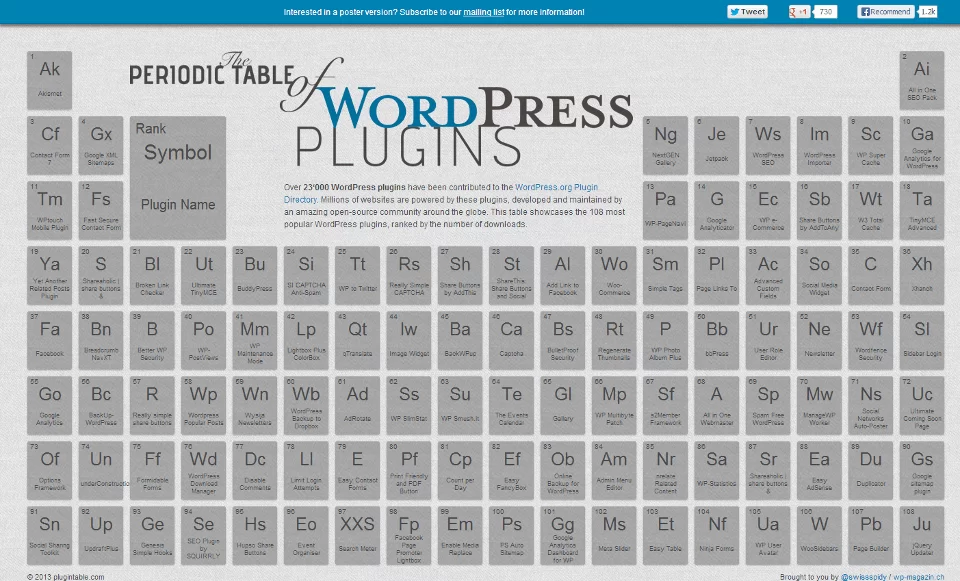Open the Nf Ninja Forms tile
This screenshot has width=960, height=581.
716,536
